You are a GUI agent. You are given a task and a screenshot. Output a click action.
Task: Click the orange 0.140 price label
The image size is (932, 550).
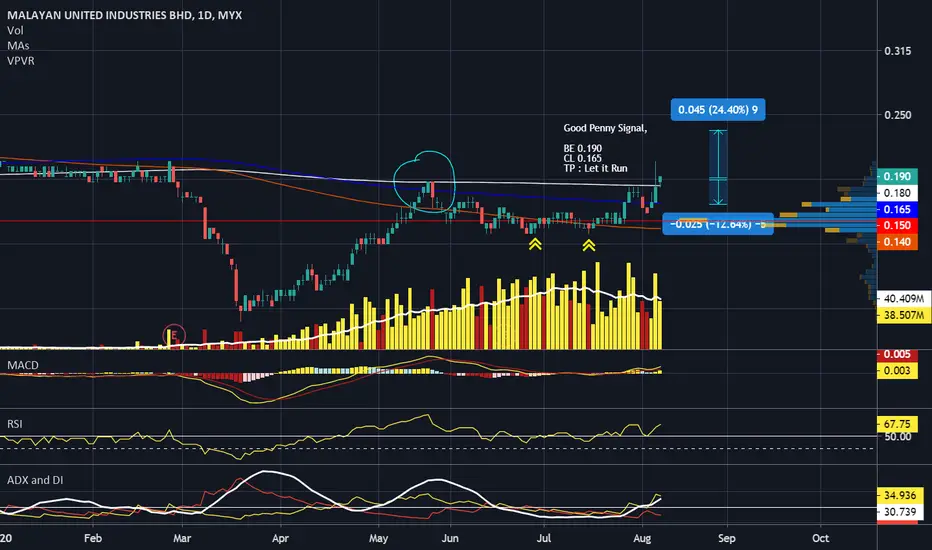[x=898, y=242]
